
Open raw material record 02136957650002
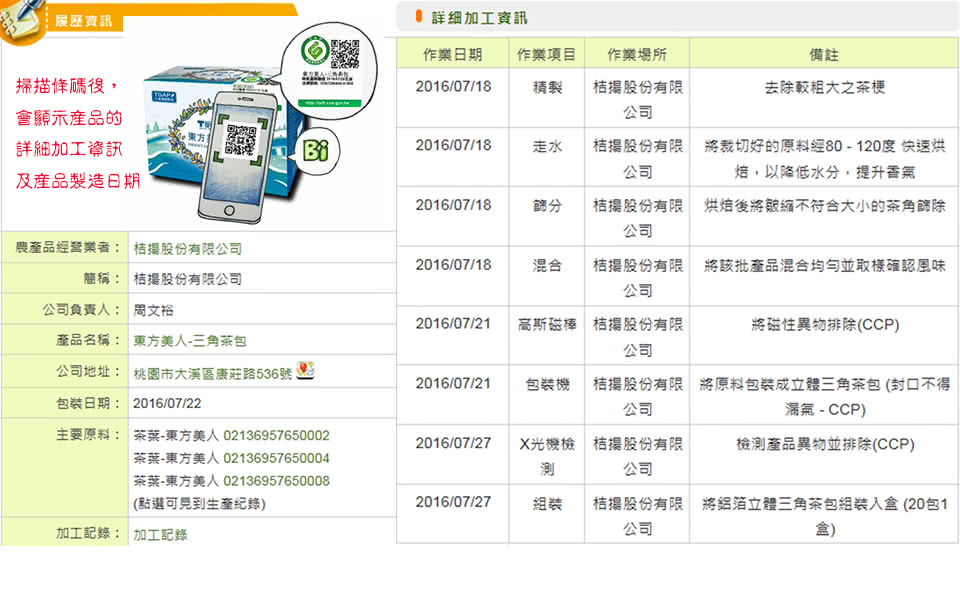276,436
